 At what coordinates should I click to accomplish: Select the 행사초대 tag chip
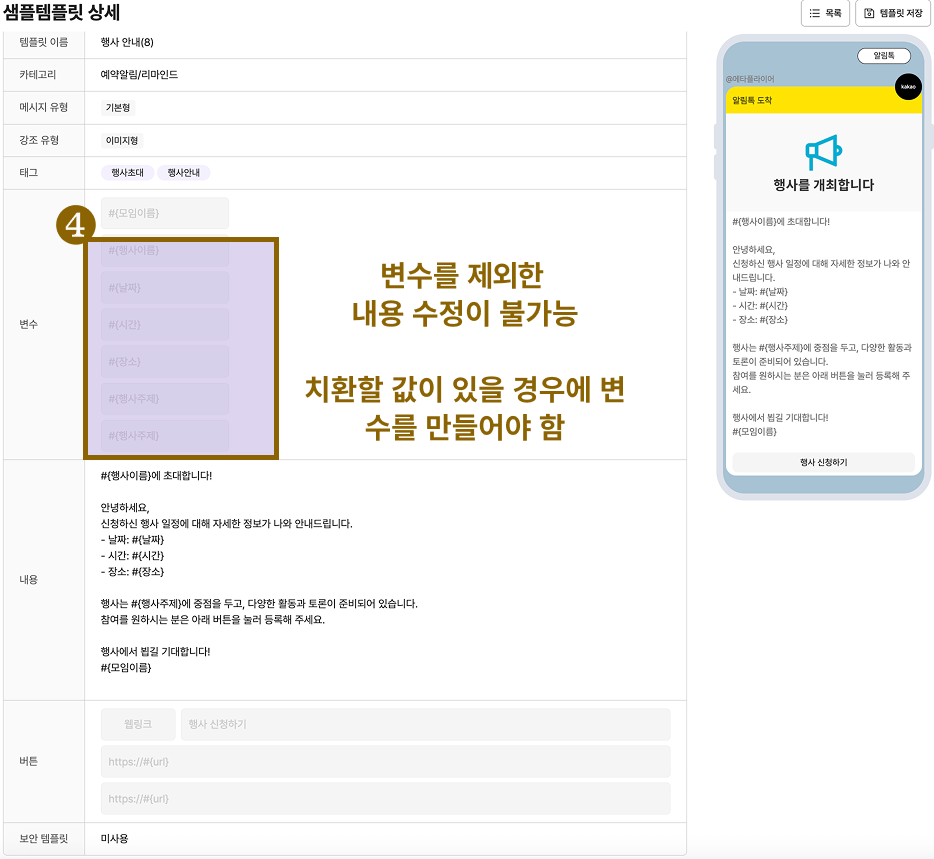[x=127, y=173]
